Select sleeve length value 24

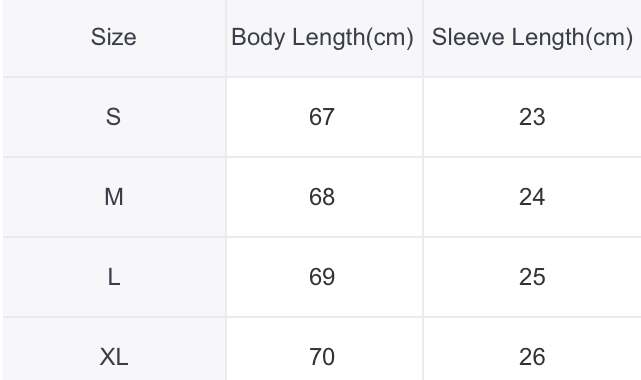(x=532, y=197)
